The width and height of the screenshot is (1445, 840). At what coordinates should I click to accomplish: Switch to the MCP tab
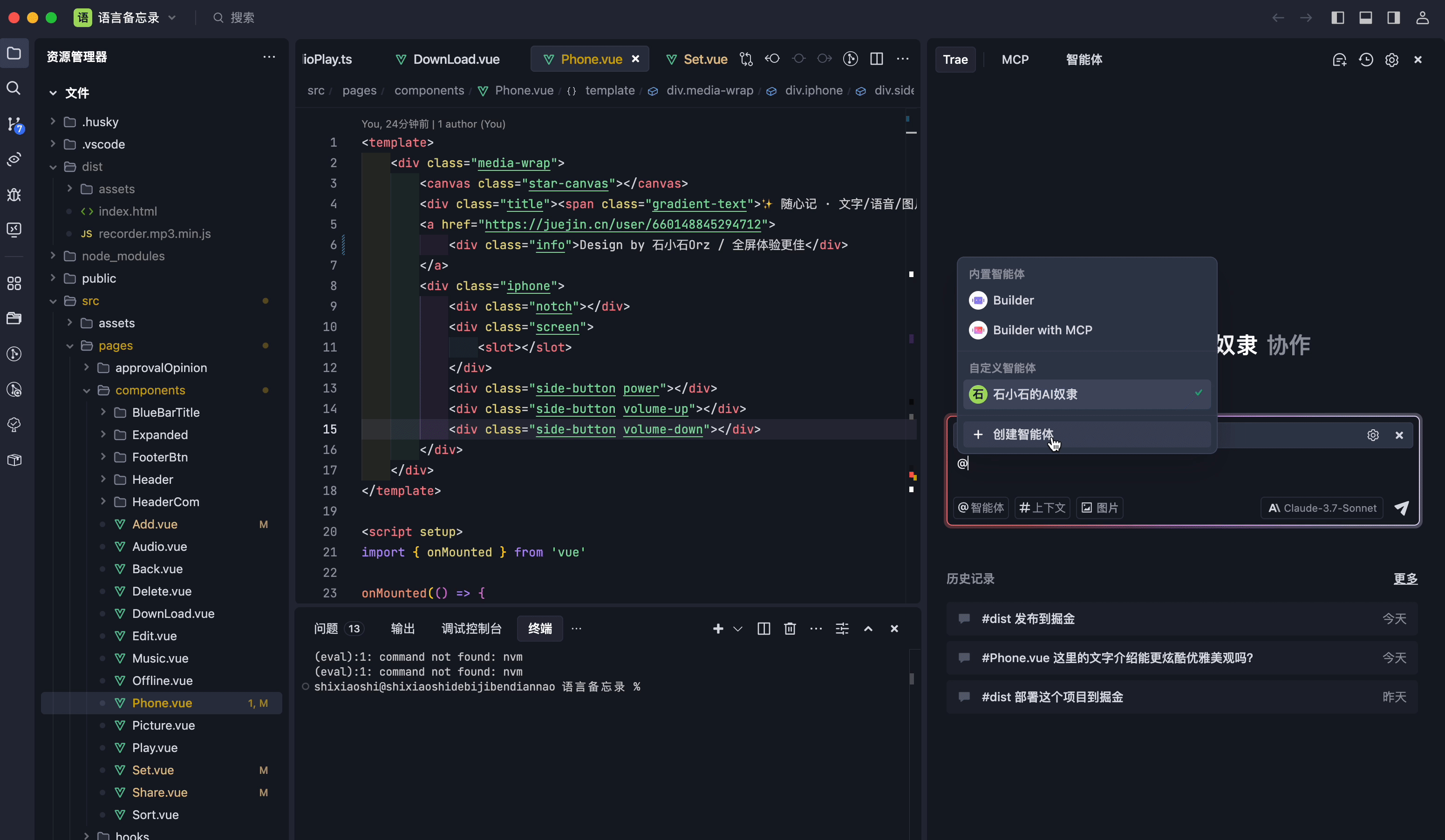(1015, 60)
